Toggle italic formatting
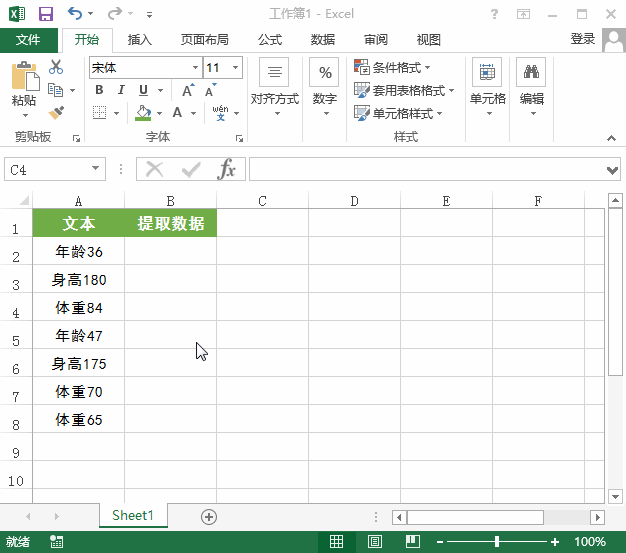The image size is (626, 553). tap(120, 90)
